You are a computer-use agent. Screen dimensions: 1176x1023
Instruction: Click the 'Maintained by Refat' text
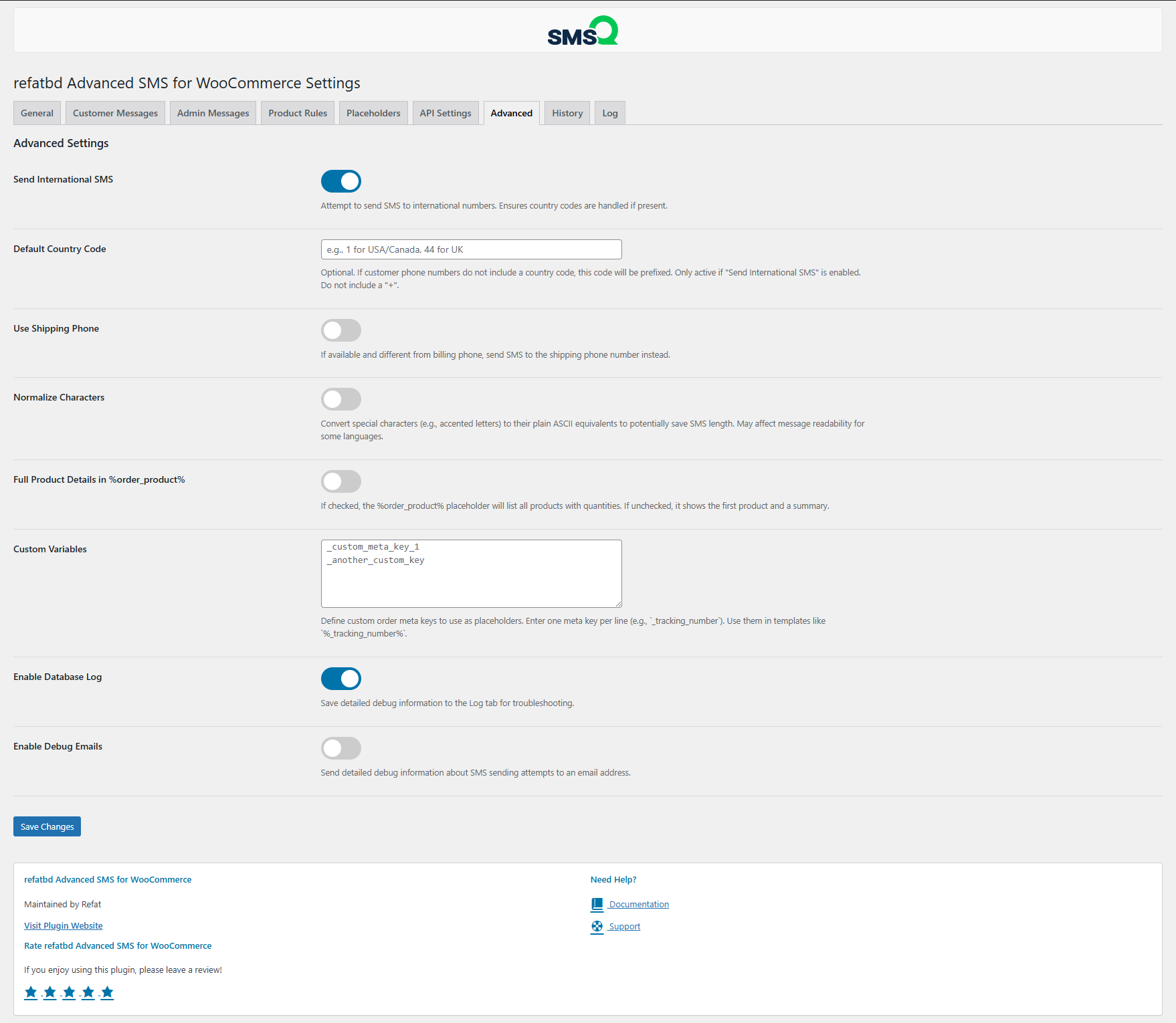[x=63, y=905]
